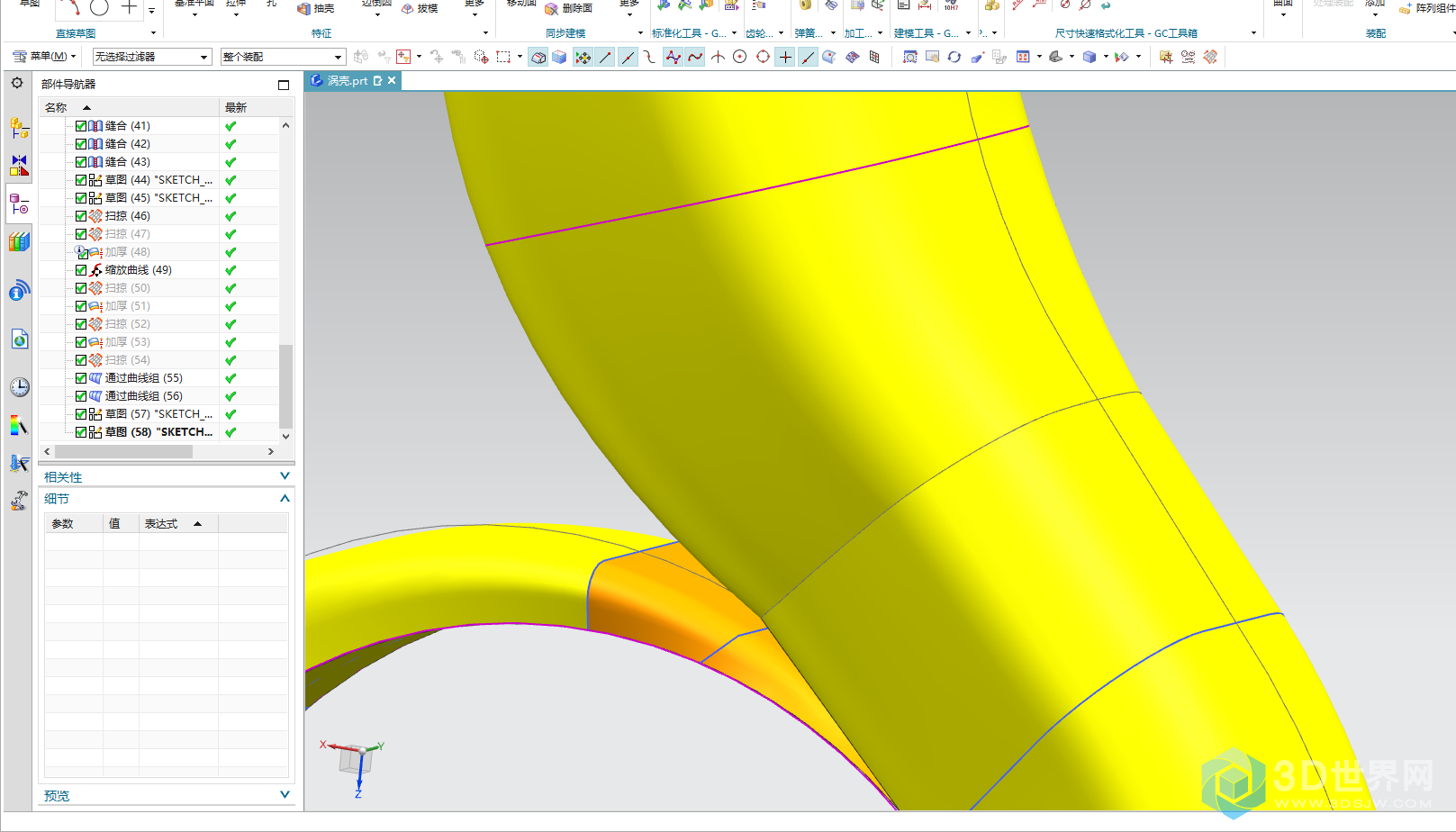This screenshot has height=832, width=1456.
Task: Click the 最新 column header
Action: (x=249, y=107)
